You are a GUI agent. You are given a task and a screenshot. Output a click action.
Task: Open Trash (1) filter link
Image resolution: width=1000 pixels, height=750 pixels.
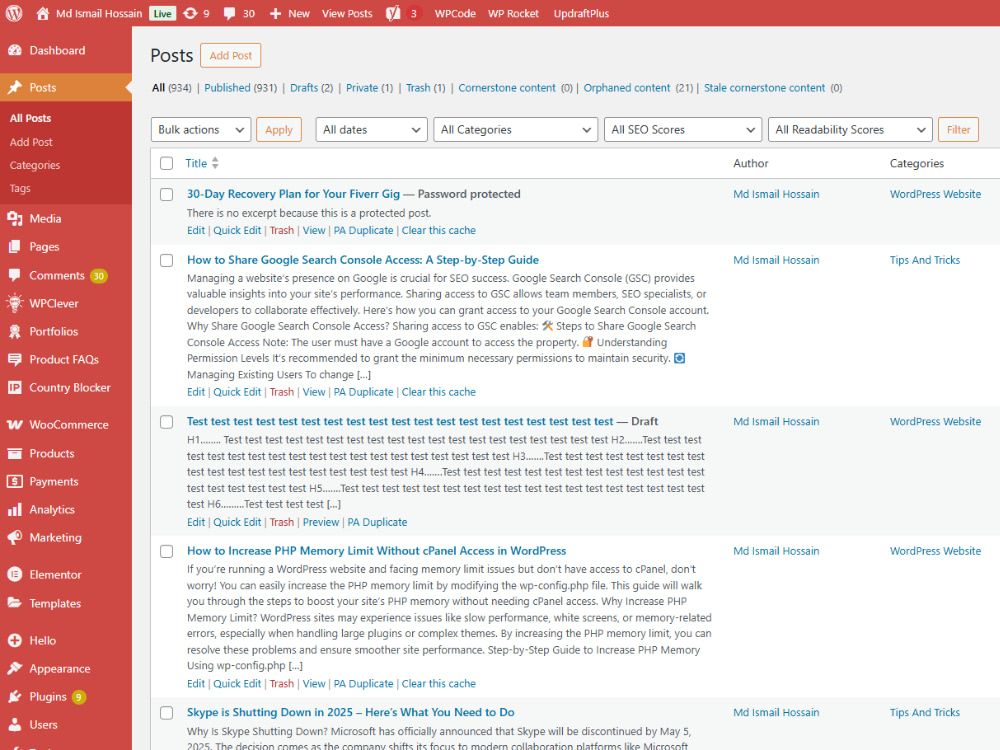[x=425, y=88]
